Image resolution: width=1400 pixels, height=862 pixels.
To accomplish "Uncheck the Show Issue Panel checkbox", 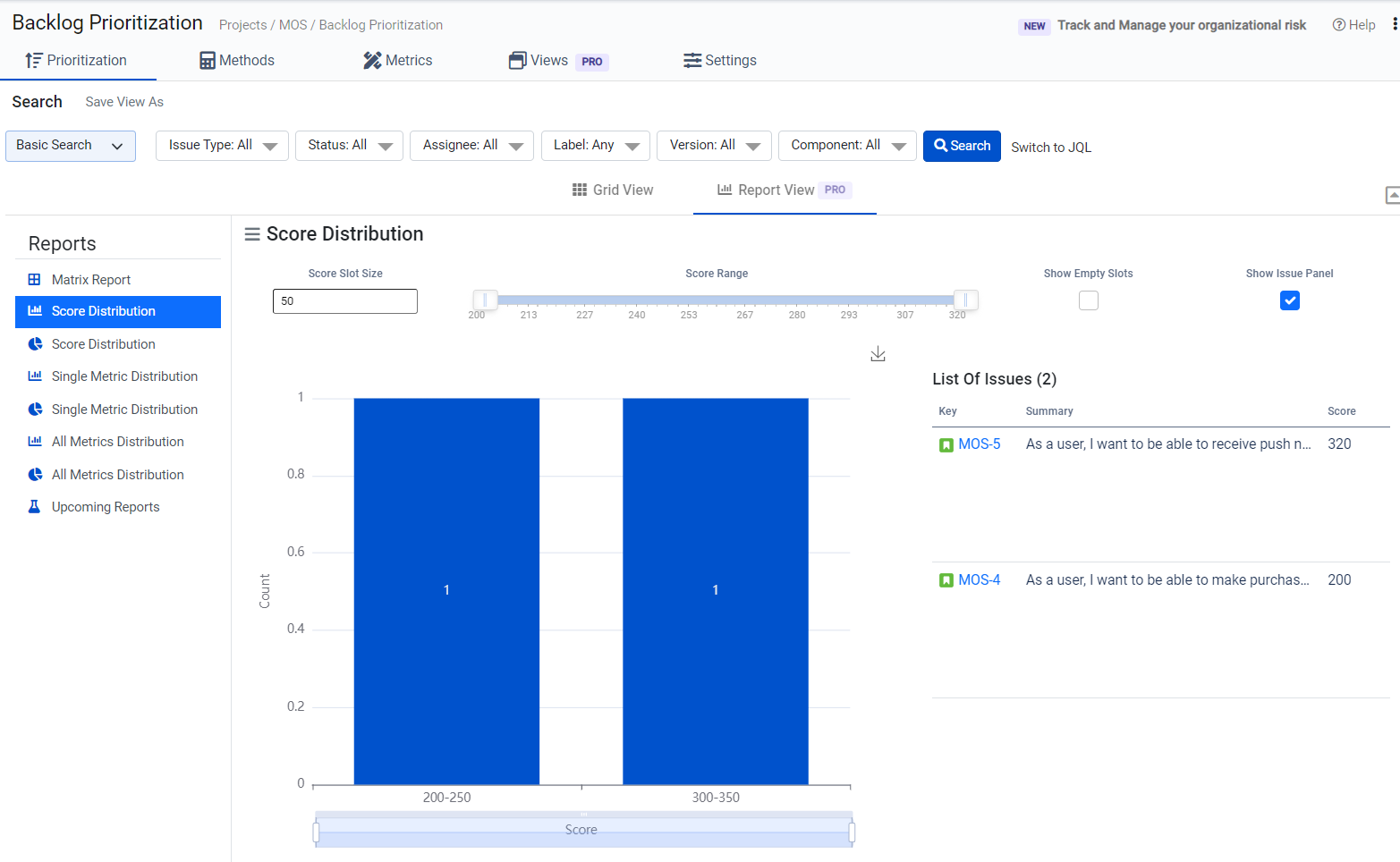I will 1289,301.
